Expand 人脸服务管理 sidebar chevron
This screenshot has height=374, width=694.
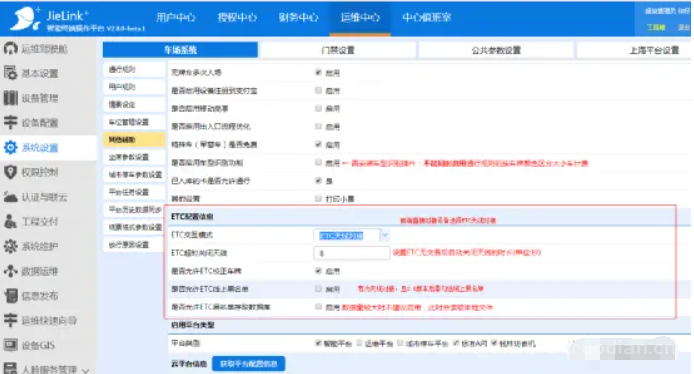[86, 370]
